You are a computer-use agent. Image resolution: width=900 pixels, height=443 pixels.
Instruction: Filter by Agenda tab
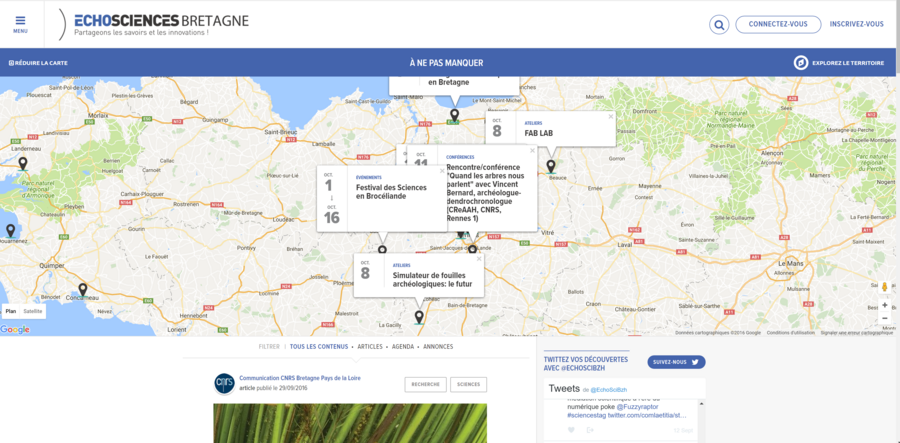tap(403, 347)
